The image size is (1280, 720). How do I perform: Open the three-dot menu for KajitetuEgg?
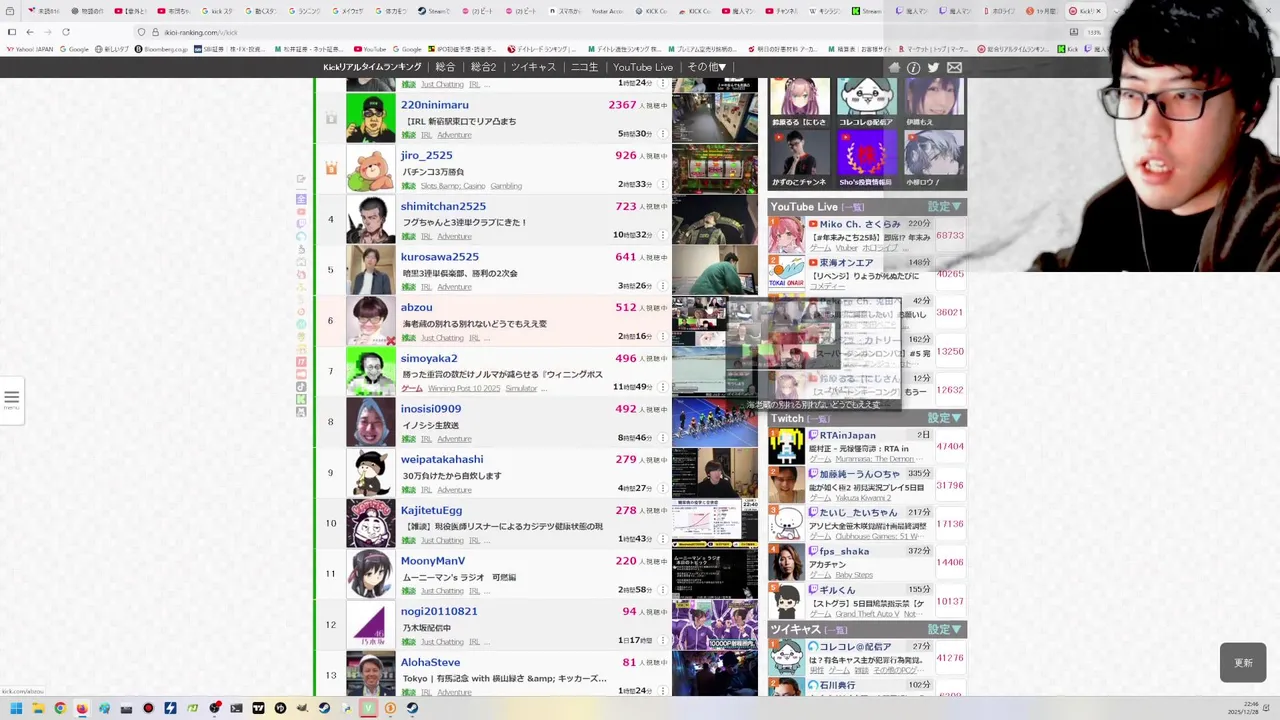662,539
